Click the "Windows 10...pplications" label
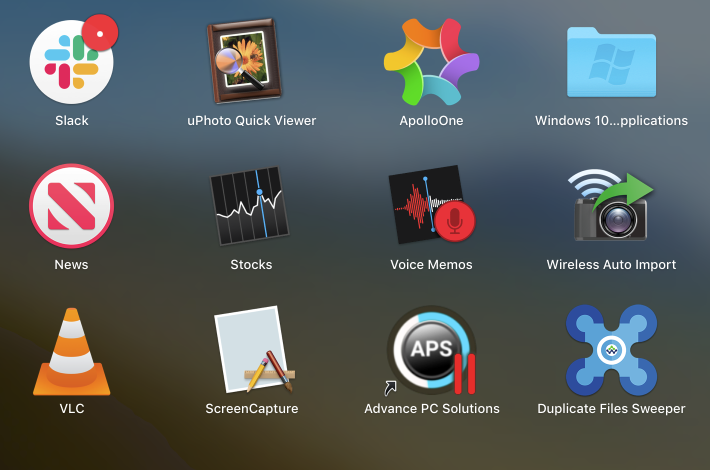This screenshot has width=710, height=470. click(611, 120)
